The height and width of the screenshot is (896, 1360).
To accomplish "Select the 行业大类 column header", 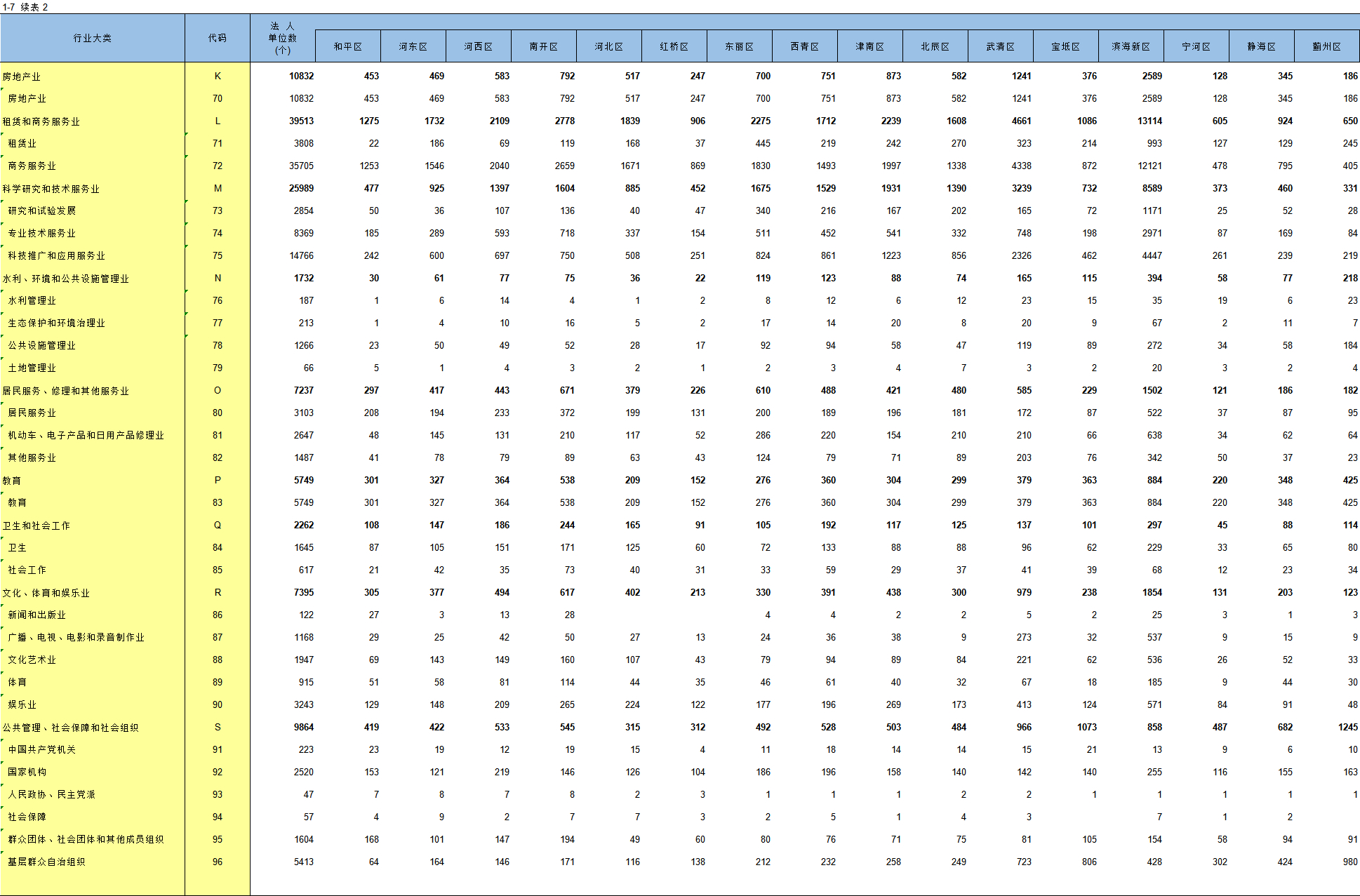I will [93, 38].
